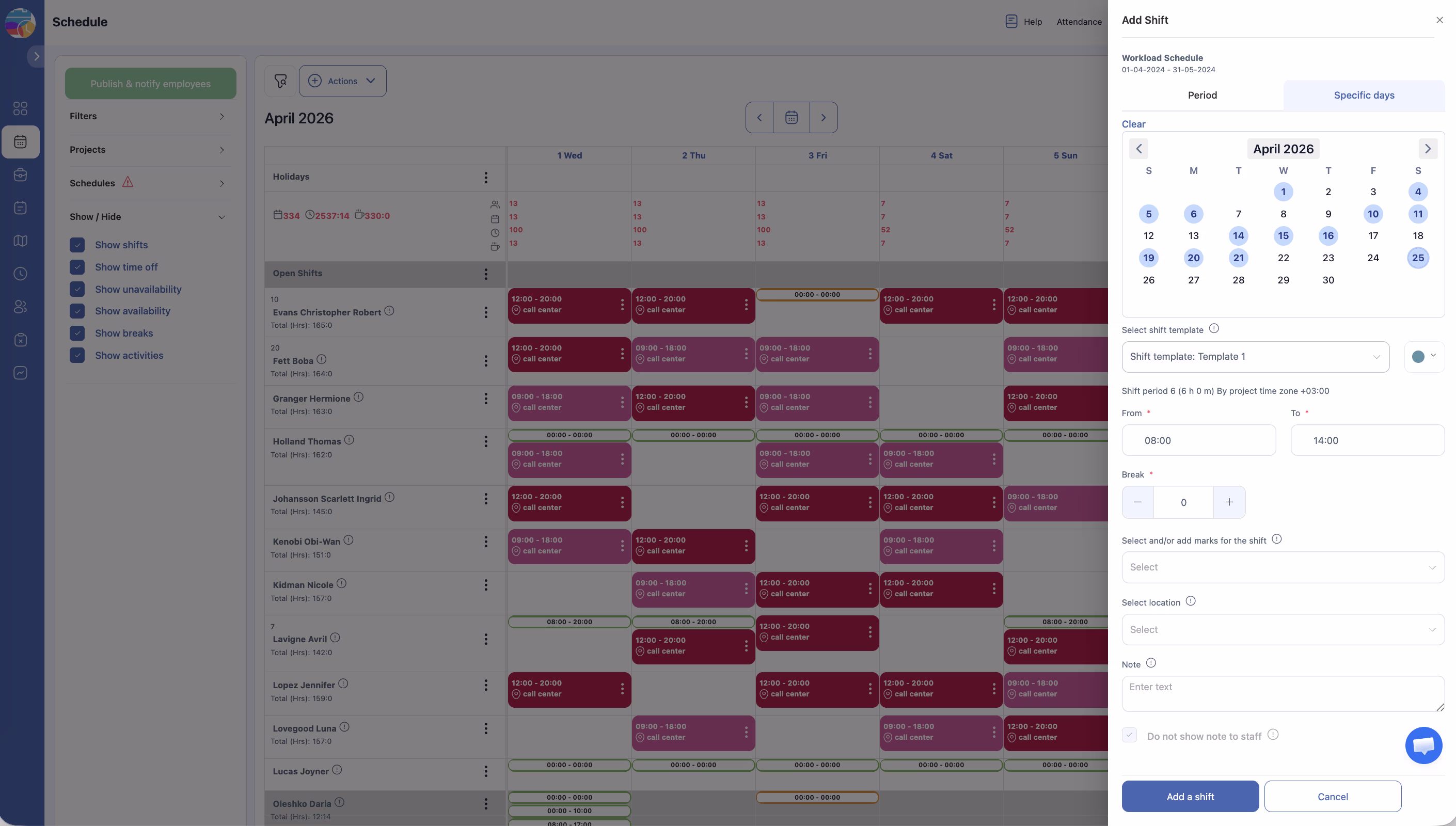
Task: Expand the shift marks Select dropdown
Action: (x=1283, y=567)
